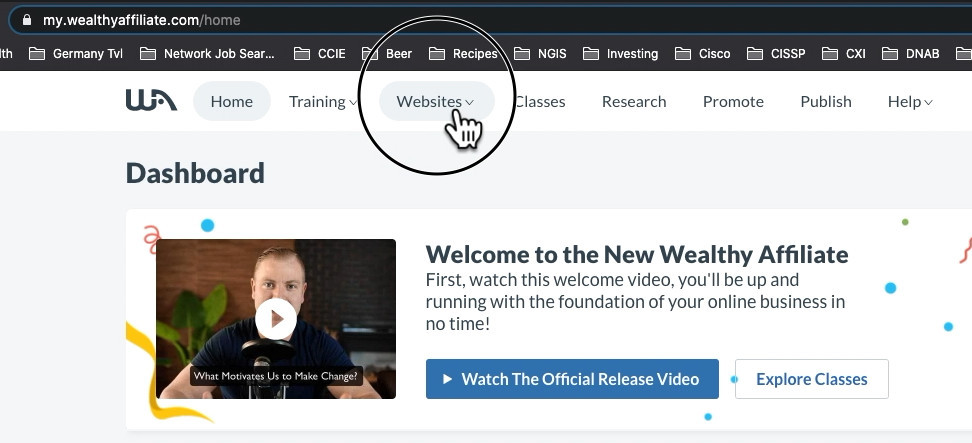Viewport: 972px width, 443px height.
Task: Open the Germany Tvl bookmark folder
Action: point(76,54)
